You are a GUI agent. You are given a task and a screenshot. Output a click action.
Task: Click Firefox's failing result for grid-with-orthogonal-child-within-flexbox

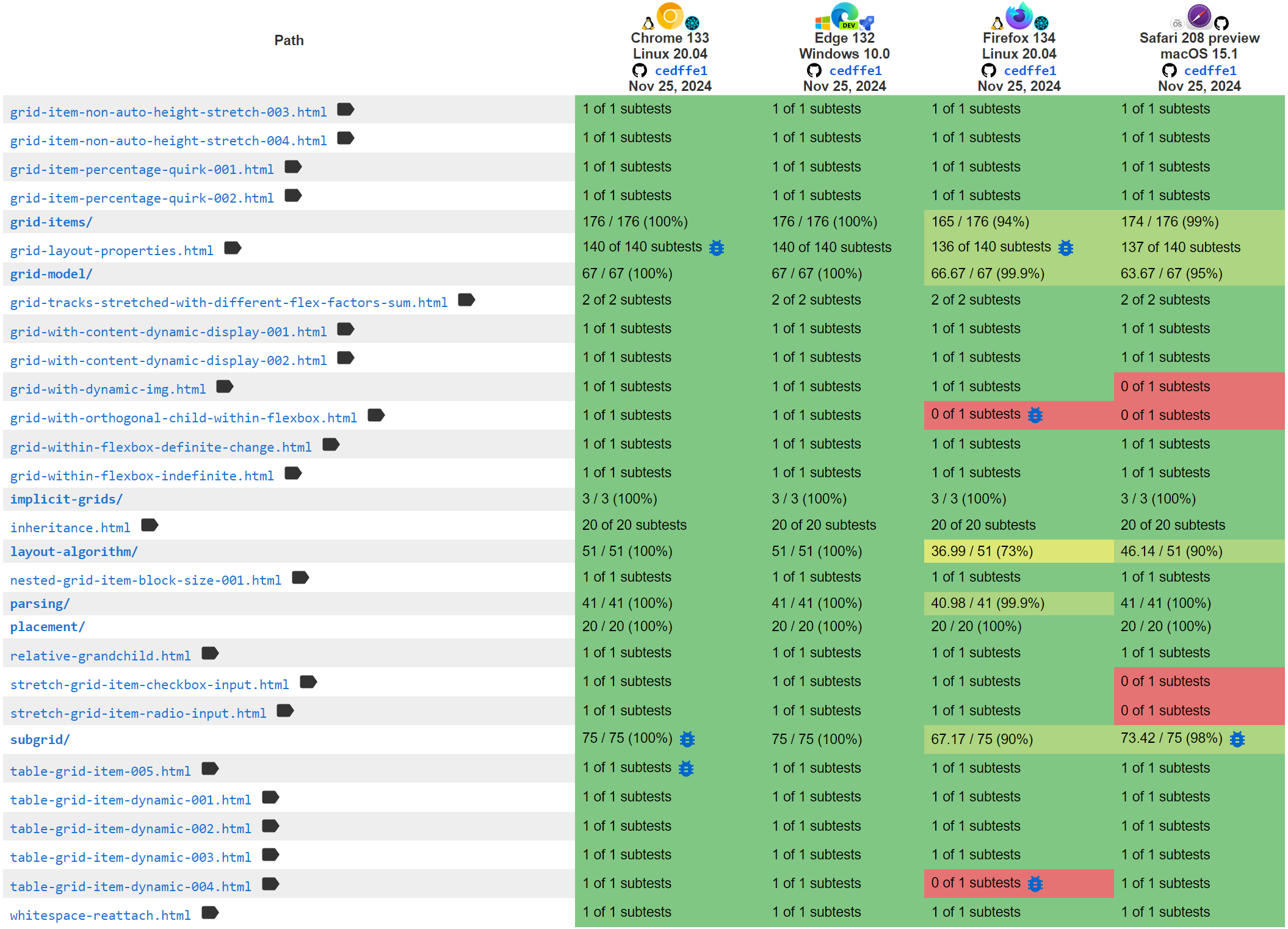[x=975, y=414]
